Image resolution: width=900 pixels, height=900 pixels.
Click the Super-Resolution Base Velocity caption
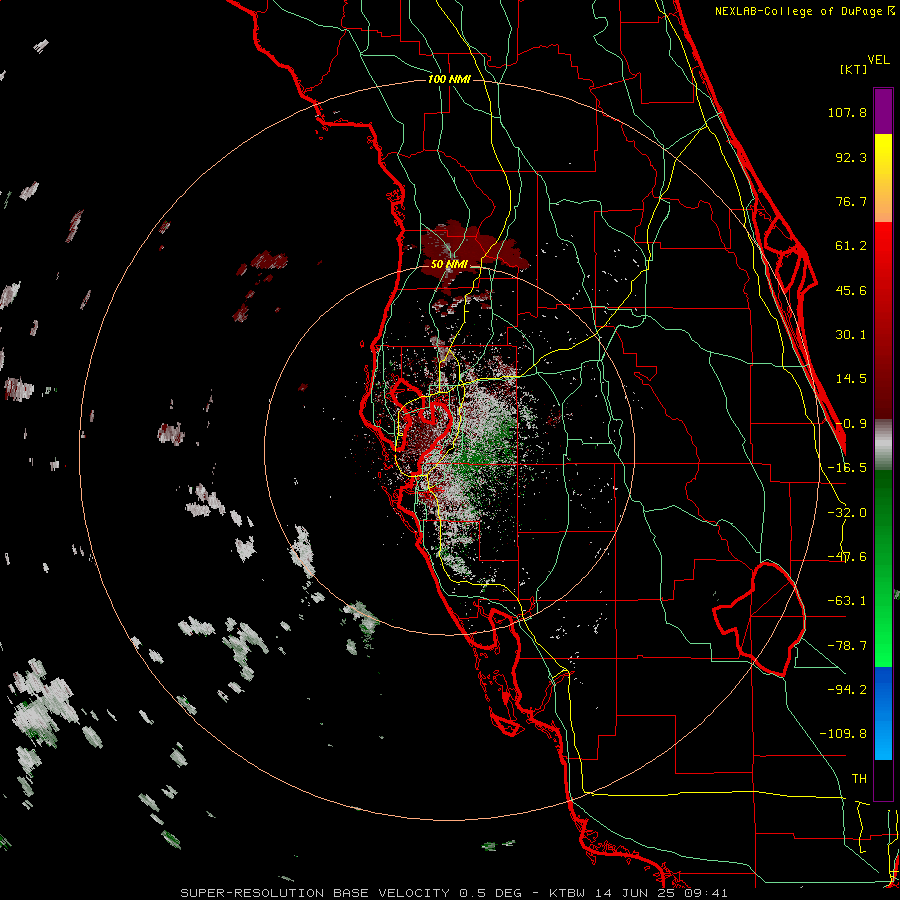click(454, 893)
